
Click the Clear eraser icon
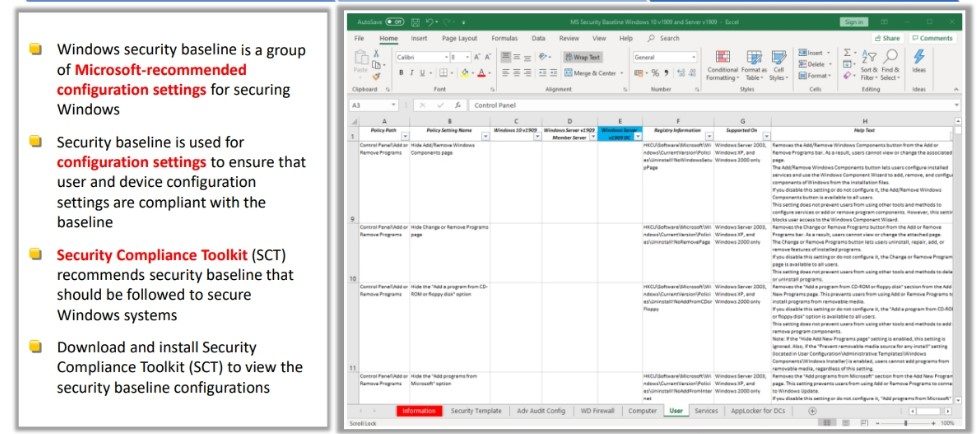tap(848, 75)
